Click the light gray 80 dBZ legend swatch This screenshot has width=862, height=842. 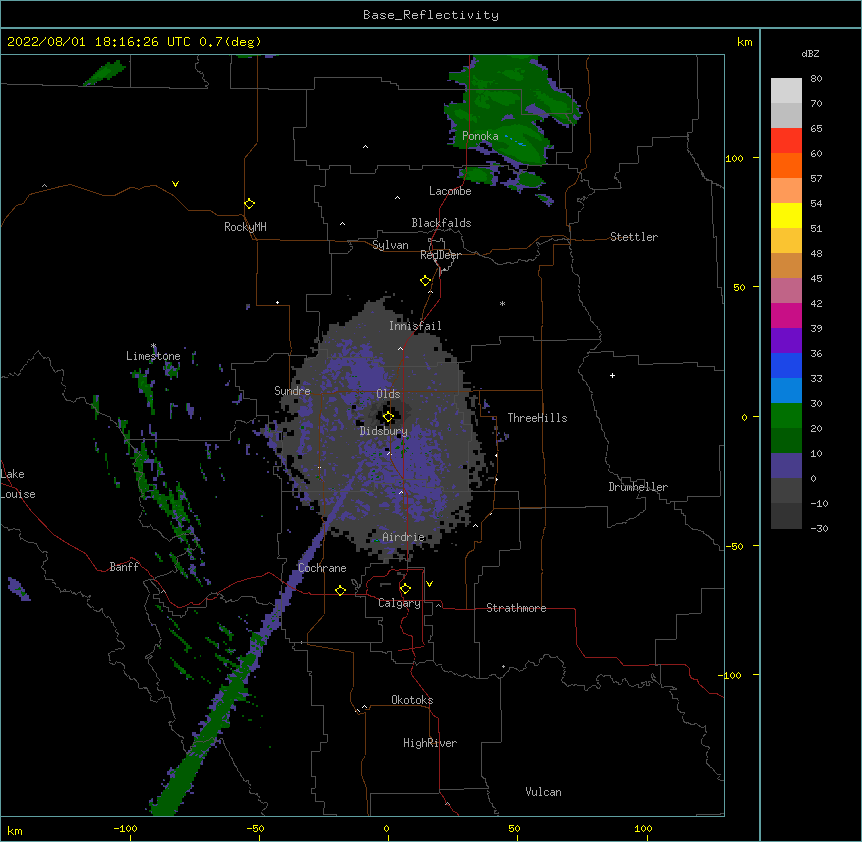click(786, 91)
